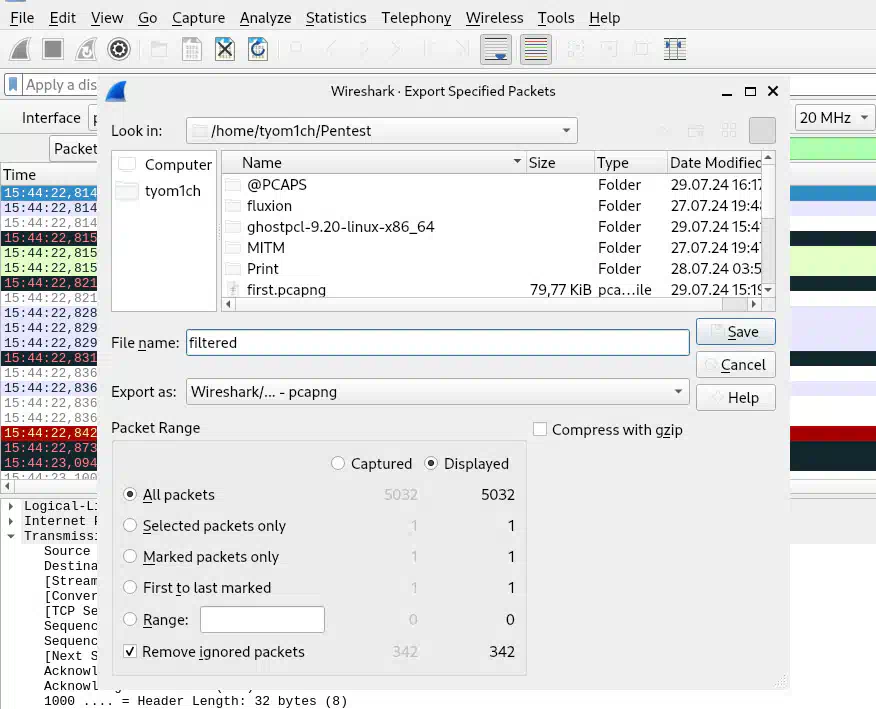
Task: Select Computer in the dialog sidebar
Action: point(165,164)
